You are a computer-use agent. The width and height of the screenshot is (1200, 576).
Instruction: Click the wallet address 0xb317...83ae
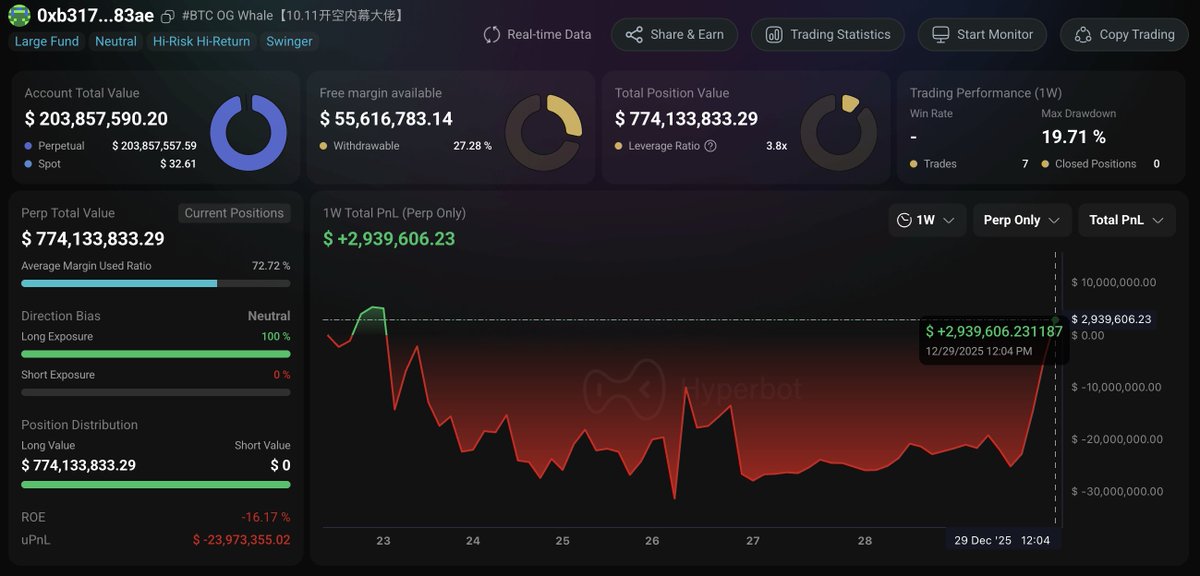pos(96,16)
